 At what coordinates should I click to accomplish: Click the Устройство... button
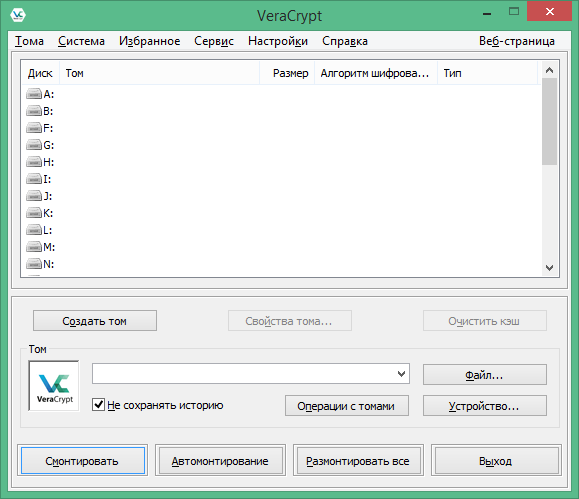point(484,406)
